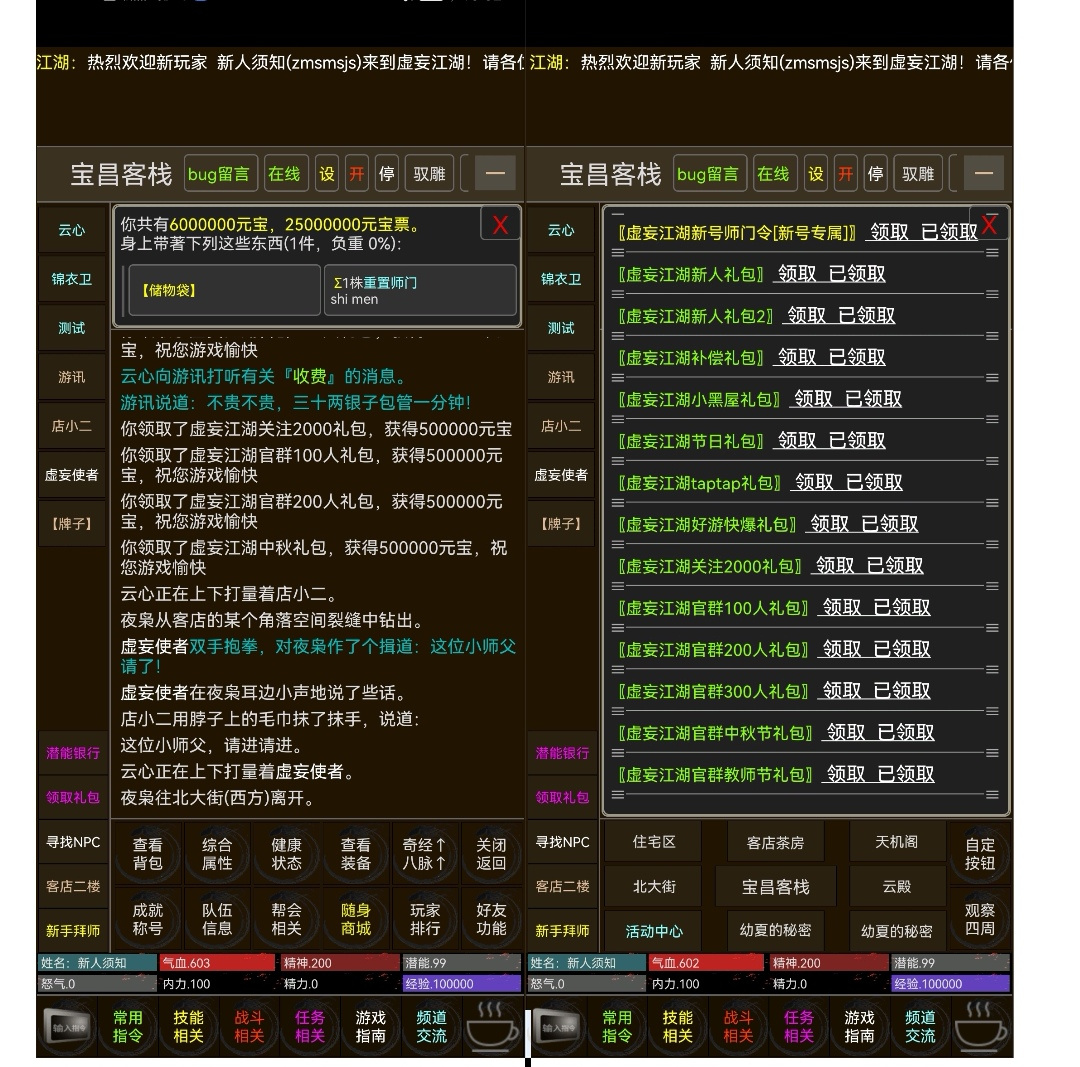
Task: Switch to 频道交流 tab on right screen
Action: pyautogui.click(x=920, y=1026)
